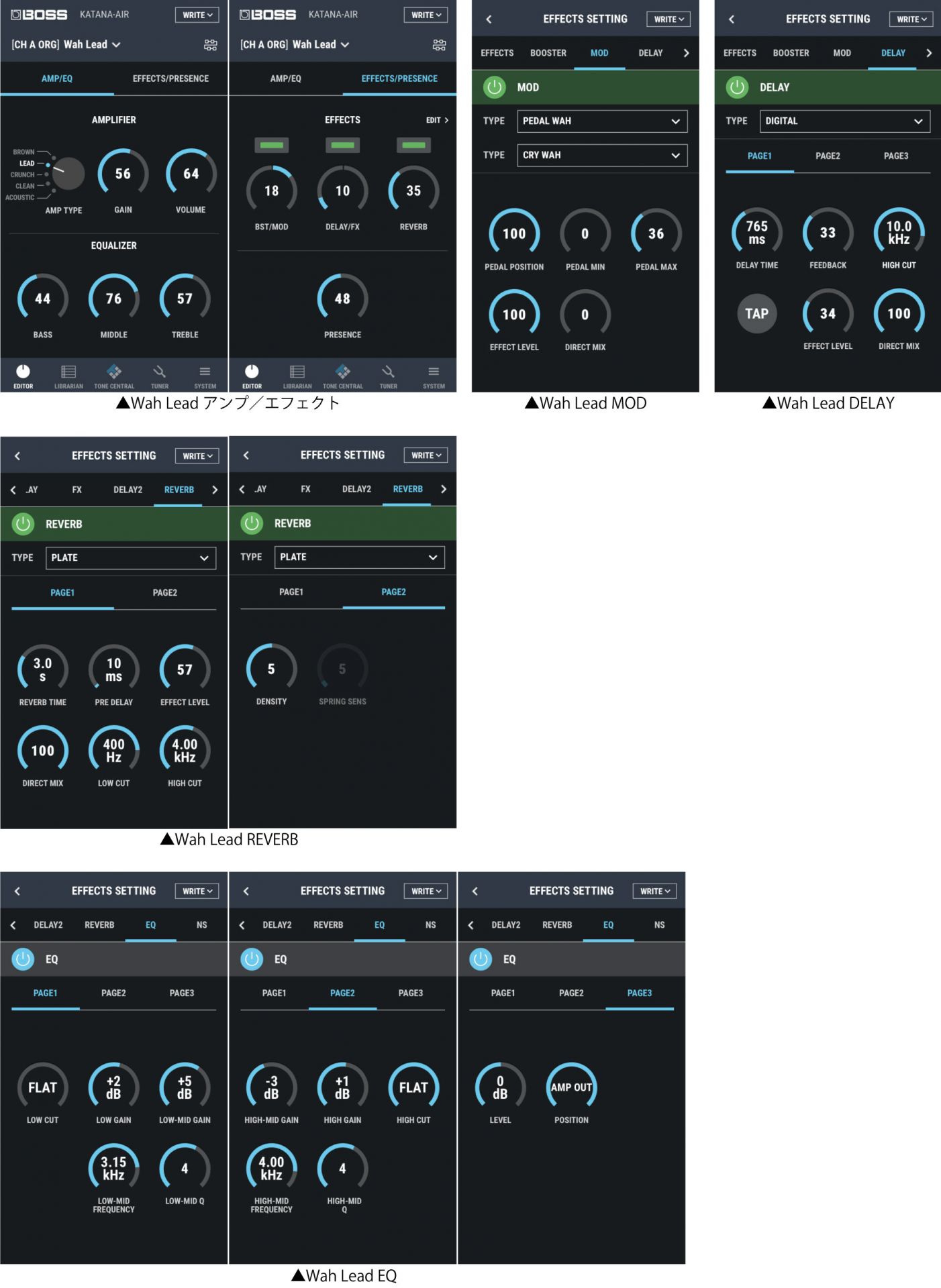Enable EQ power in the EQ PAGE3 screen

(481, 959)
